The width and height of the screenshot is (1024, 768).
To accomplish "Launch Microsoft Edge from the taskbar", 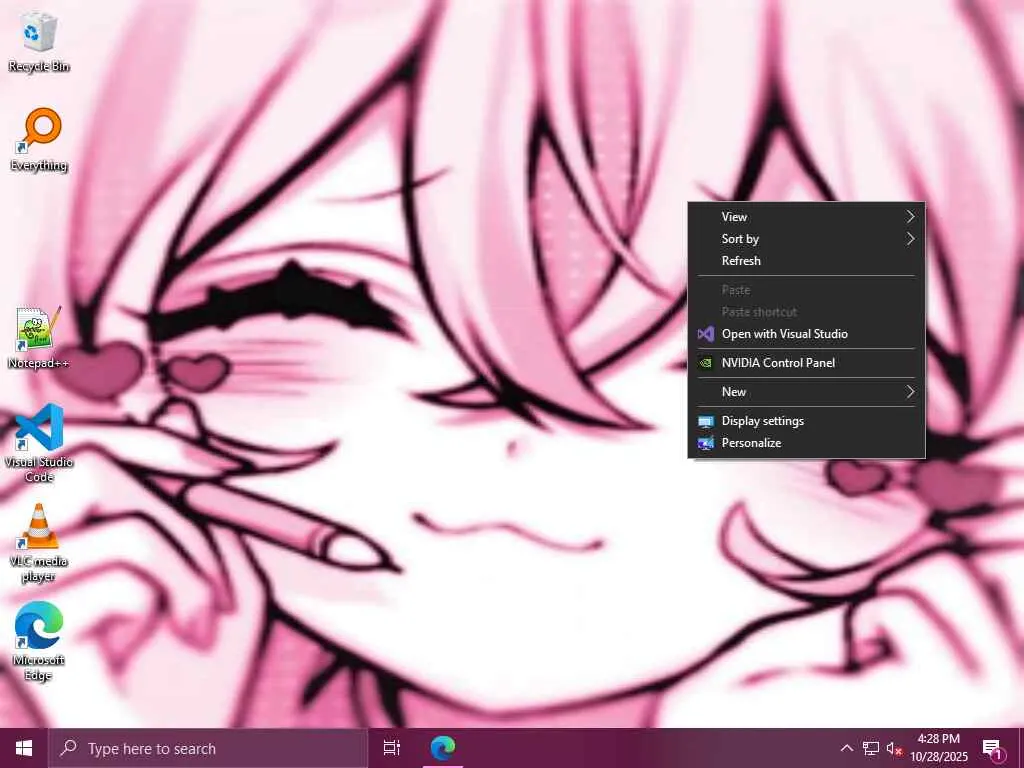I will (x=443, y=748).
